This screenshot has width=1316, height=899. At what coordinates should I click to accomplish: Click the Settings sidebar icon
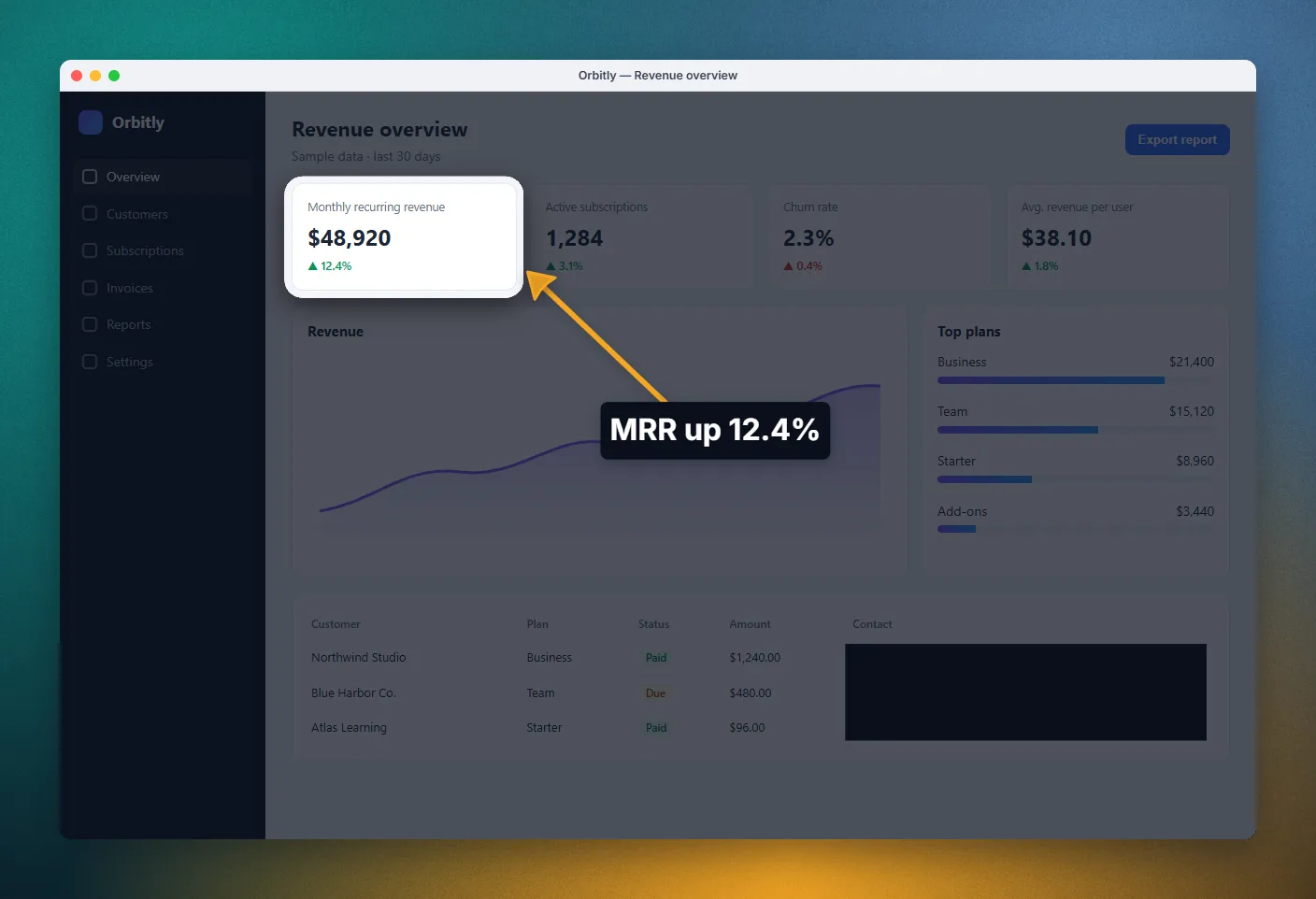coord(90,362)
